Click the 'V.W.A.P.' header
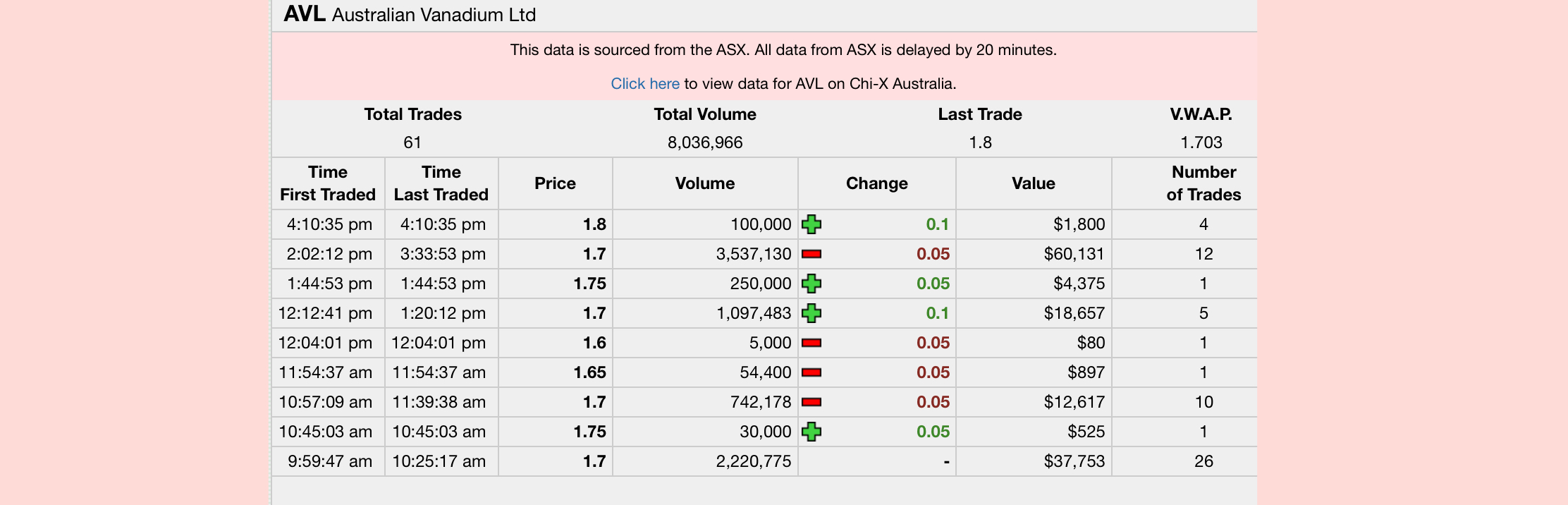This screenshot has width=1568, height=505. (1201, 114)
